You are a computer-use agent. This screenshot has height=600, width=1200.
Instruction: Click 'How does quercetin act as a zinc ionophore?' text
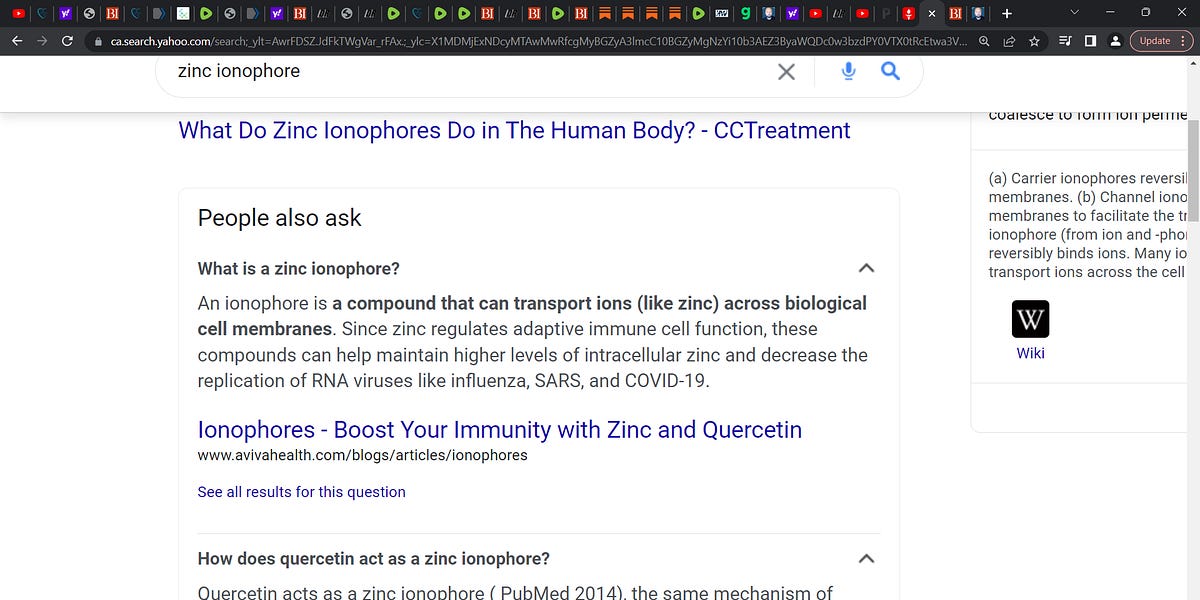pos(374,559)
